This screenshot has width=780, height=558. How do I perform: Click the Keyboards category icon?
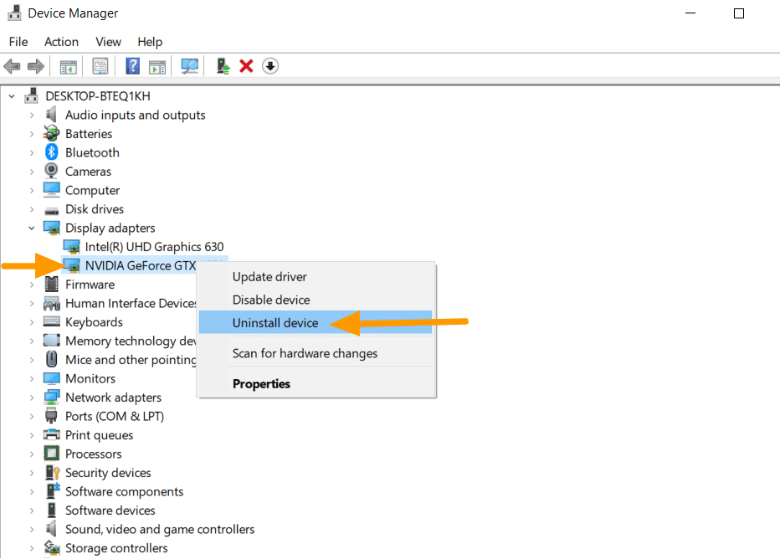click(51, 322)
